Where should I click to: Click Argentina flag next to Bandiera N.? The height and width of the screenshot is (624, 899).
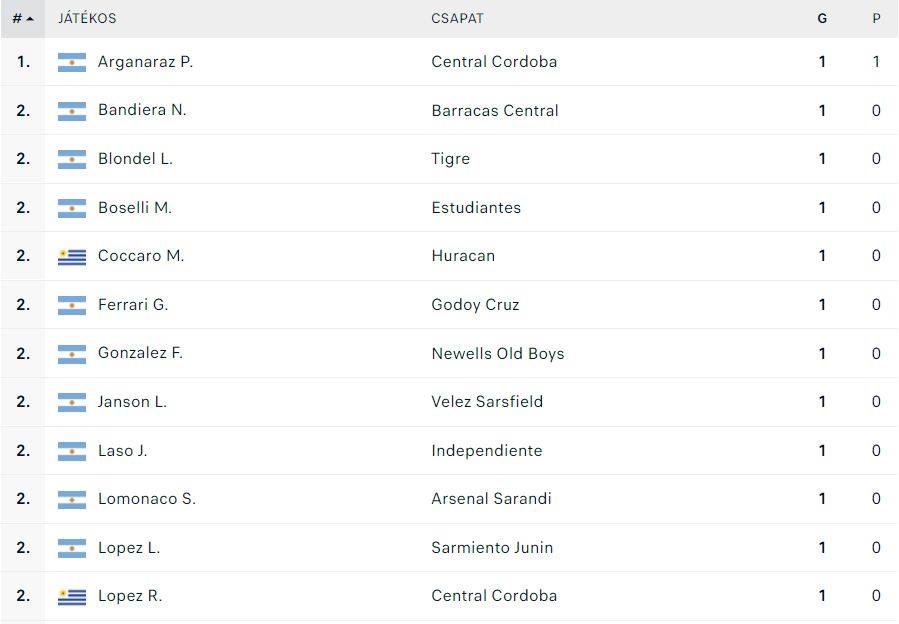(72, 111)
